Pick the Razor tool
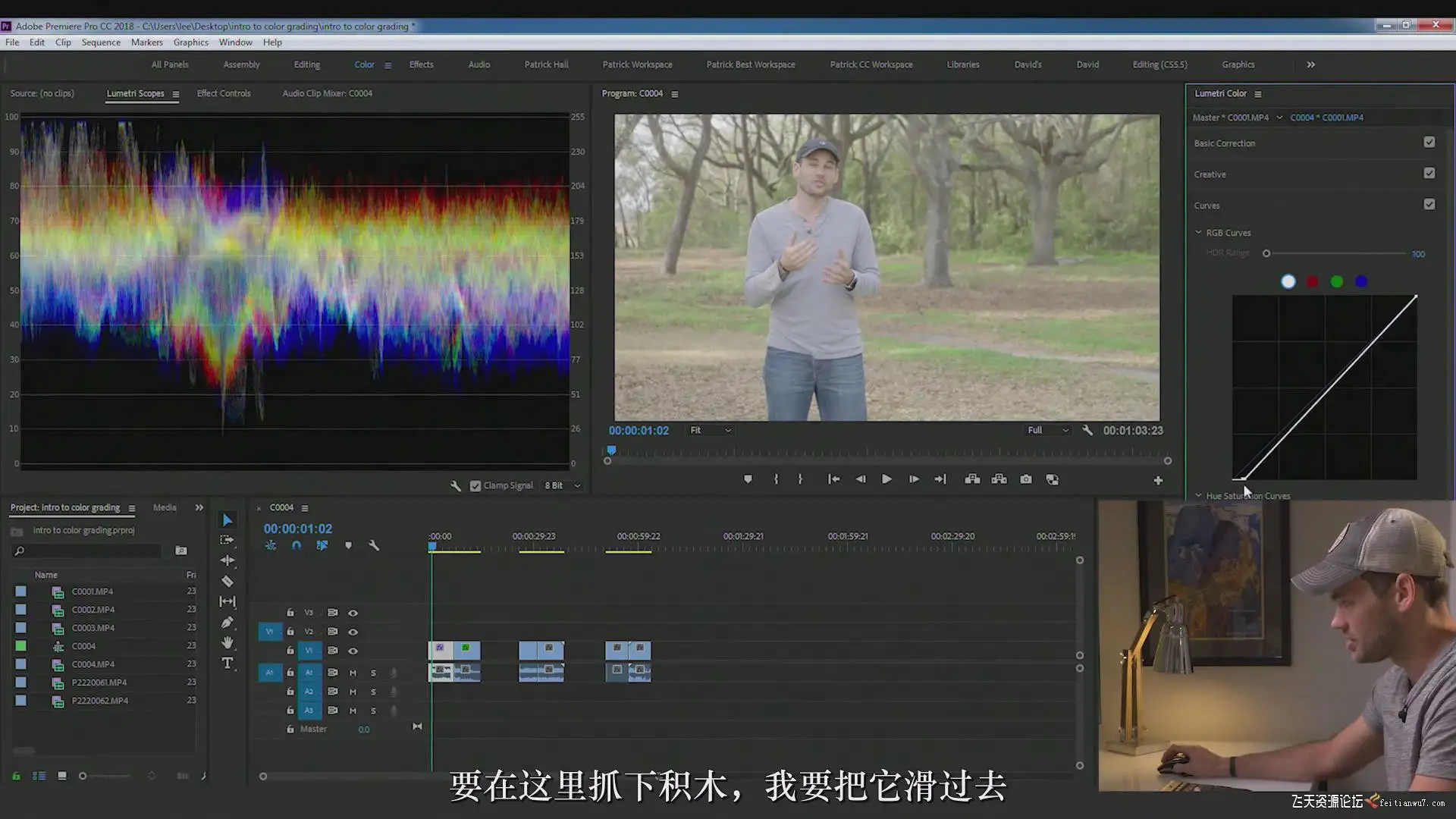1456x819 pixels. pyautogui.click(x=227, y=581)
